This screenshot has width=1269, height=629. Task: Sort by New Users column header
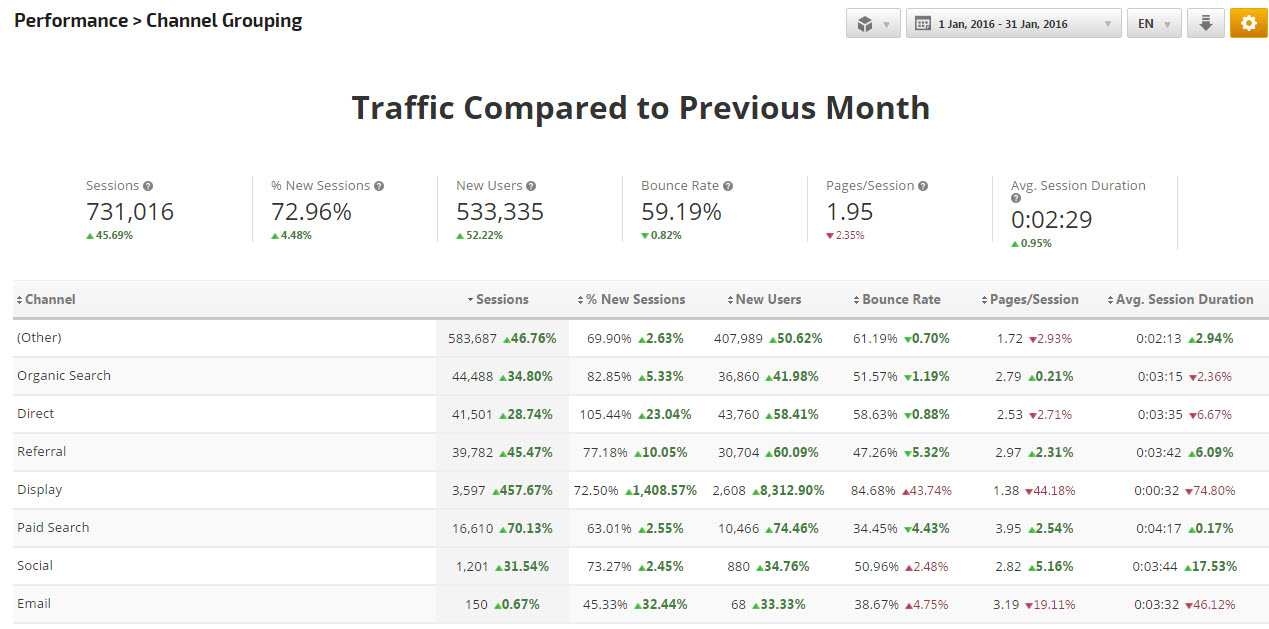[767, 299]
